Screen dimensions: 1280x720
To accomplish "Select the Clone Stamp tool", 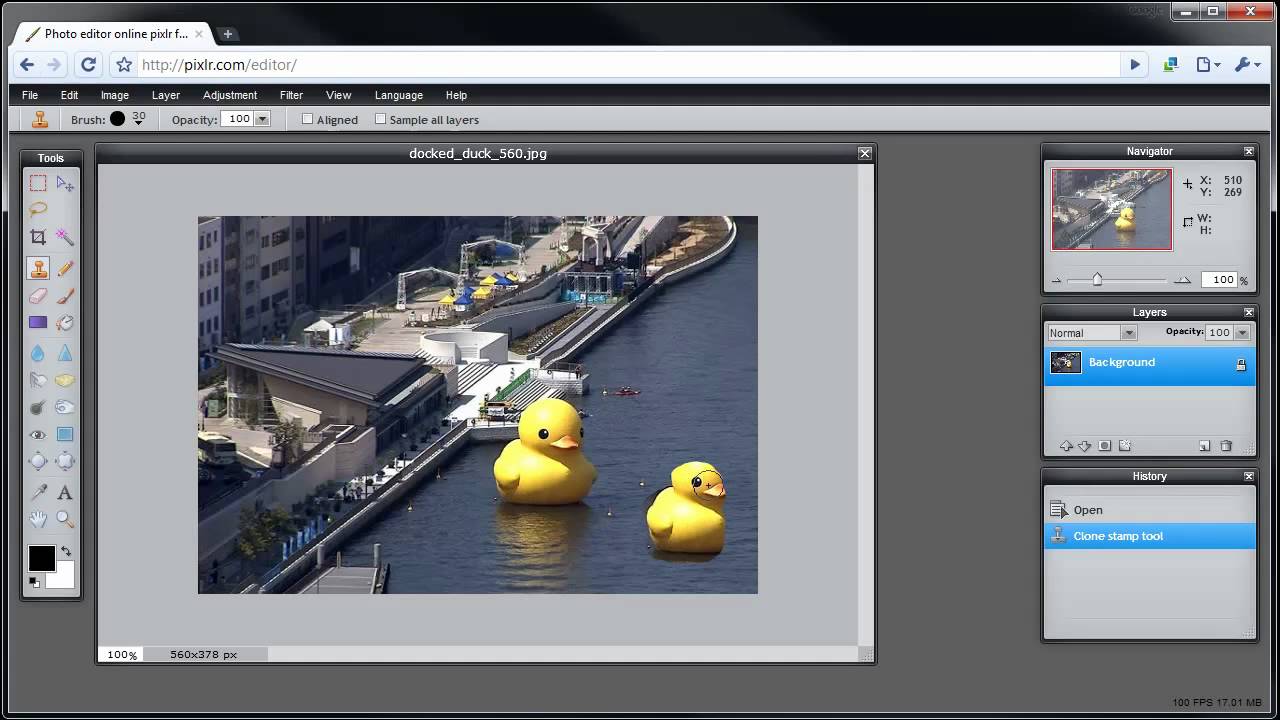I will click(x=38, y=268).
